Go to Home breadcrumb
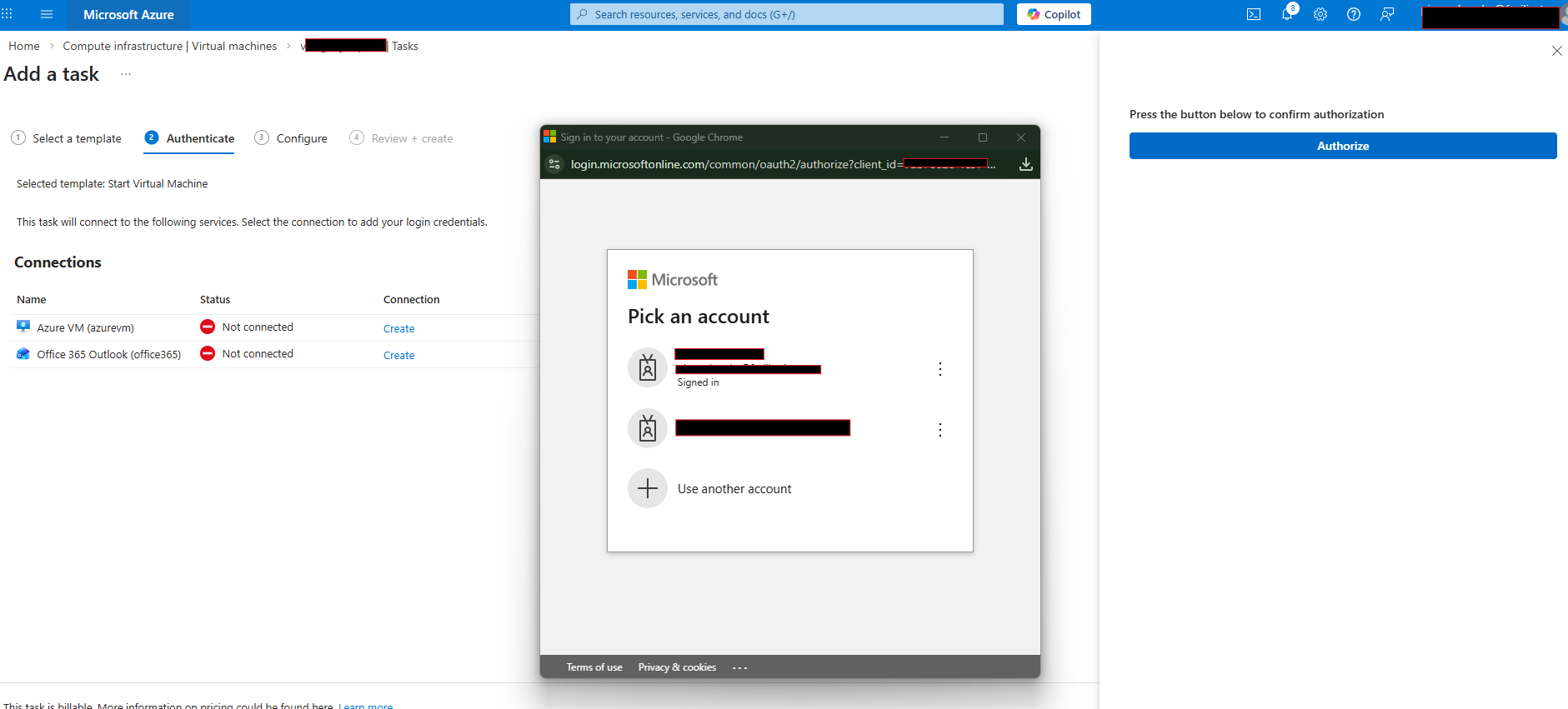Image resolution: width=1568 pixels, height=709 pixels. 24,46
